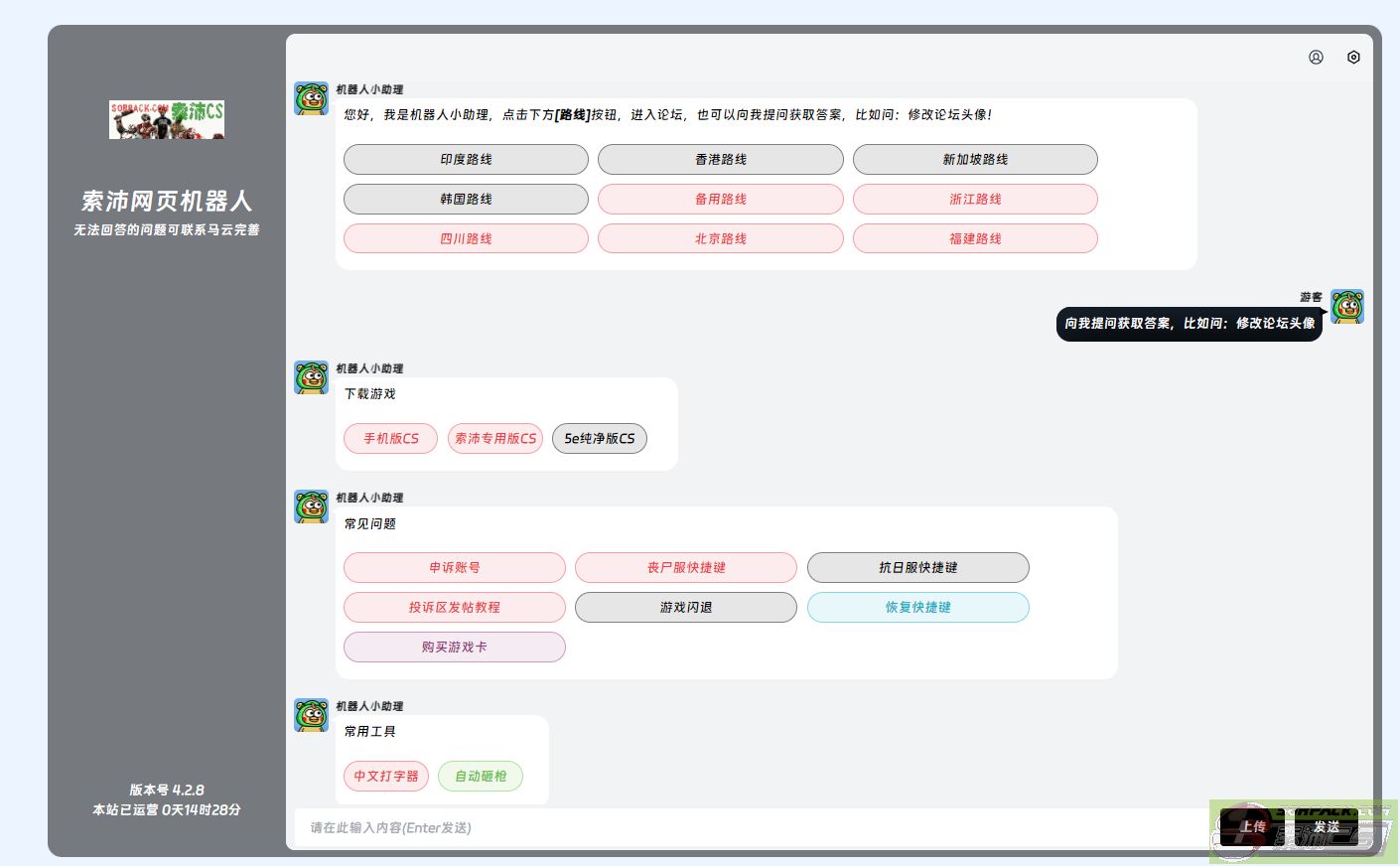Screen dimensions: 1400x866
Task: Click the robot avatar beside 常用工具 message
Action: (x=311, y=716)
